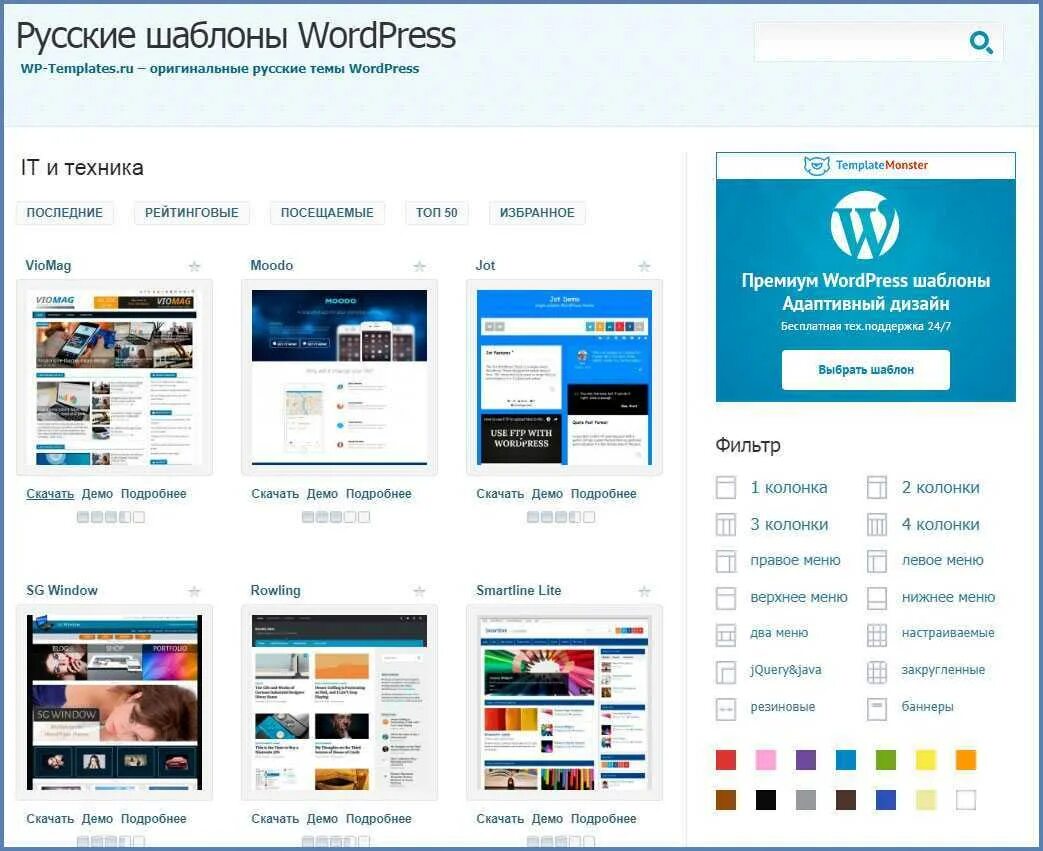This screenshot has height=851, width=1043.
Task: Click the 'Фильтр' heading
Action: click(x=748, y=445)
